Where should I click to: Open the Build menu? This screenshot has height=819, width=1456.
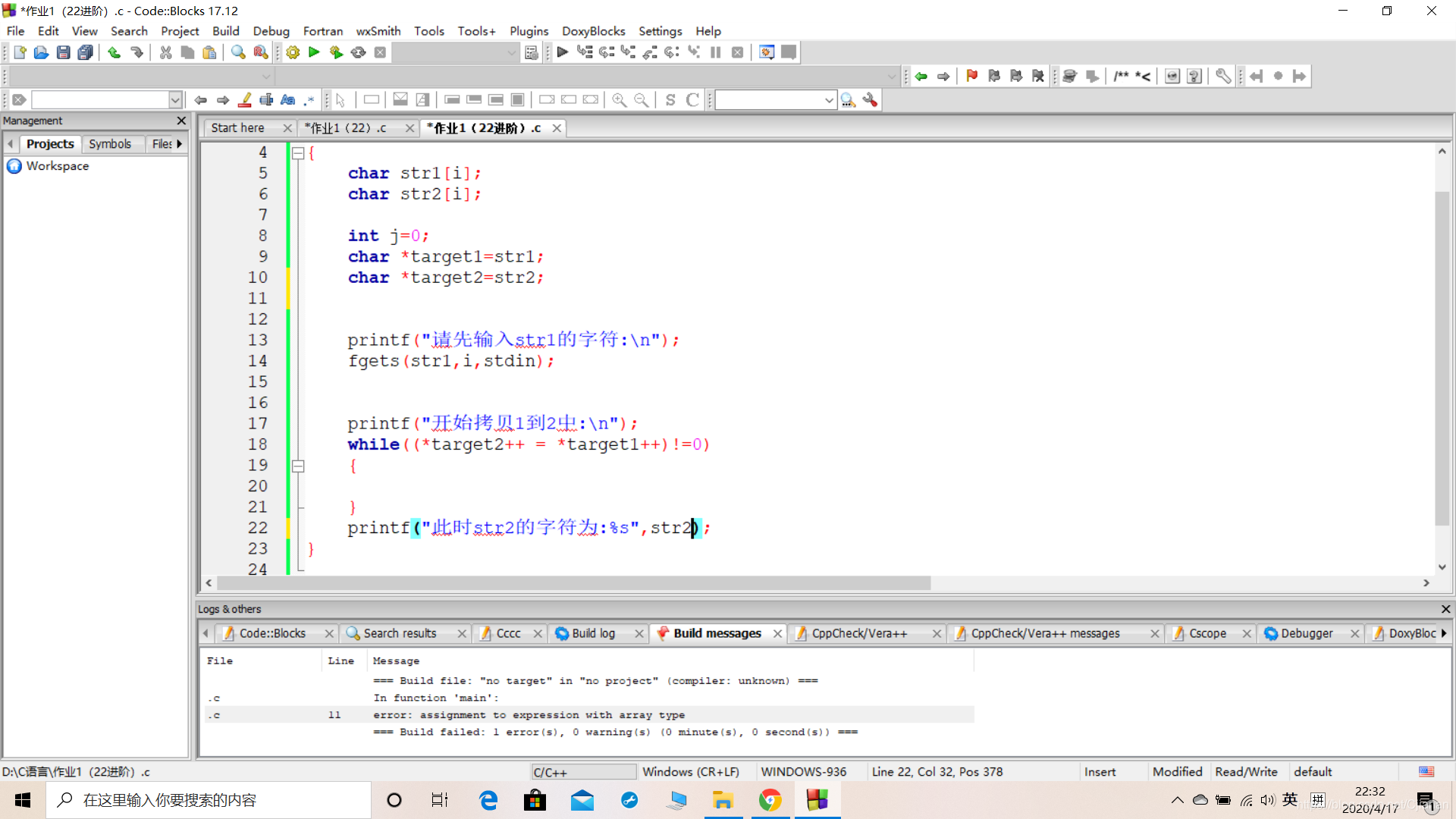point(225,31)
